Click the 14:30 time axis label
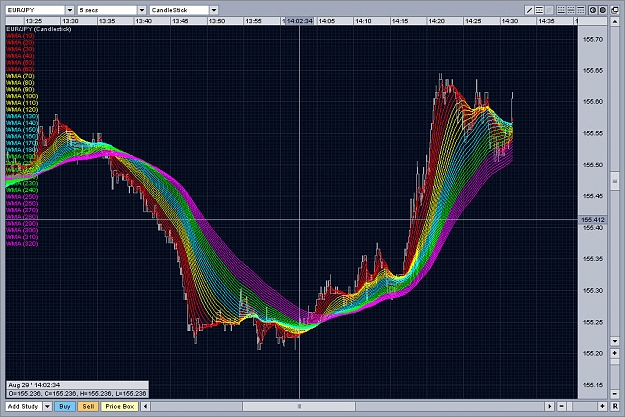Screen dimensions: 625x417 pos(510,21)
